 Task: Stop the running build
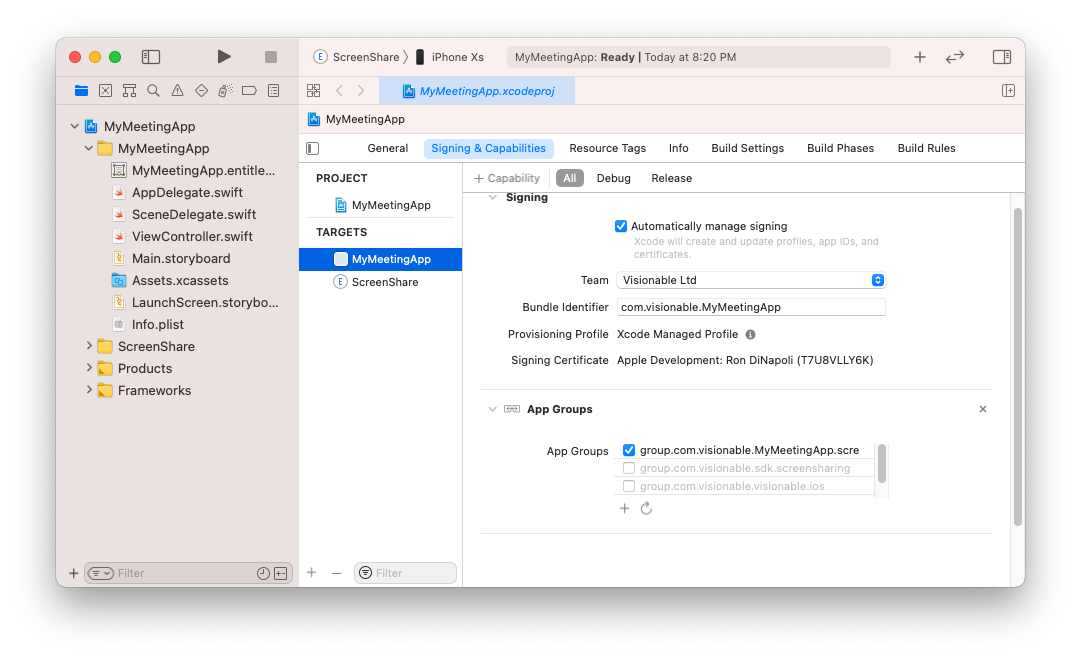271,57
